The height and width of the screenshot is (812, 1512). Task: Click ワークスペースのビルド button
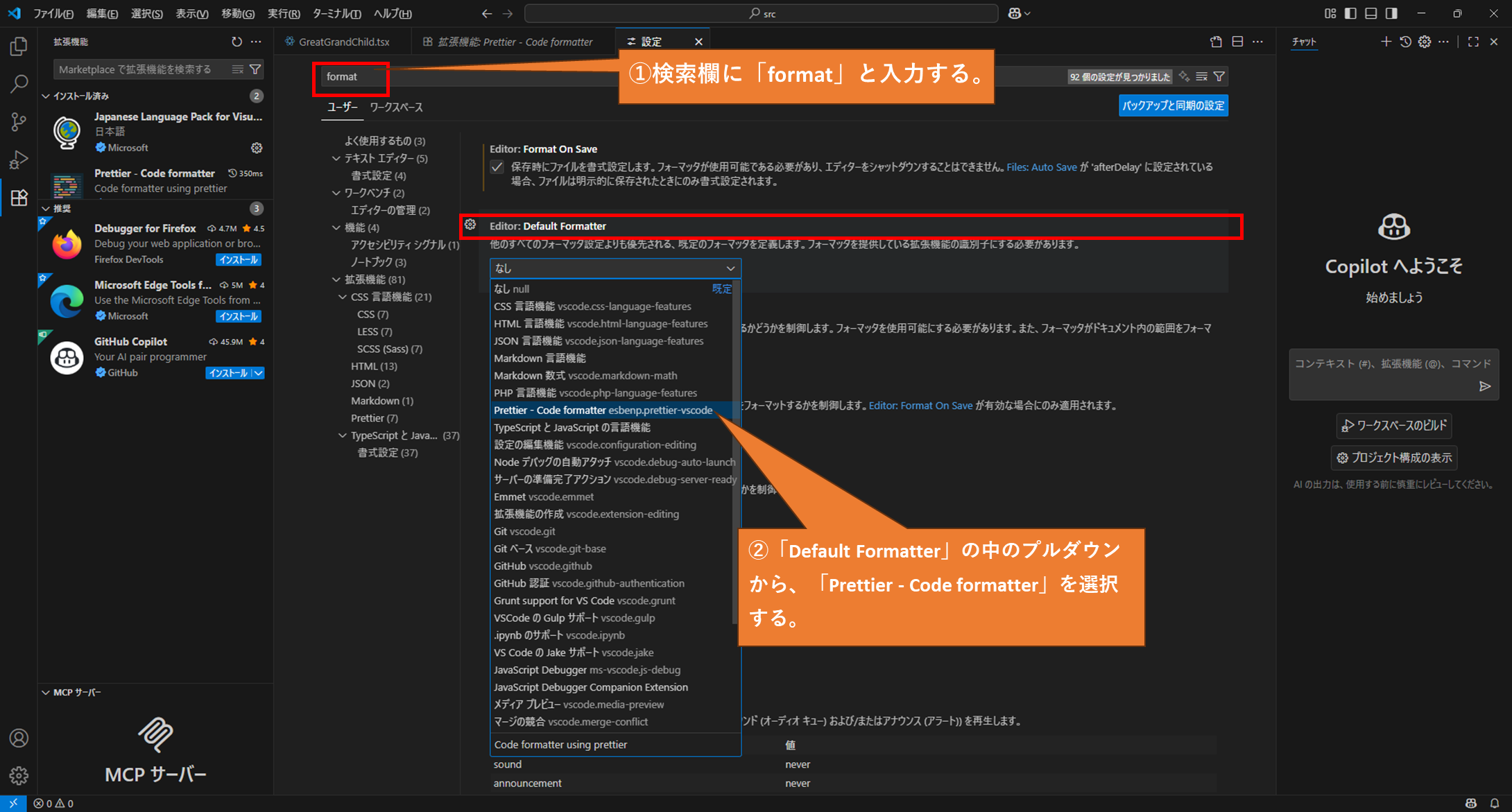[x=1394, y=426]
